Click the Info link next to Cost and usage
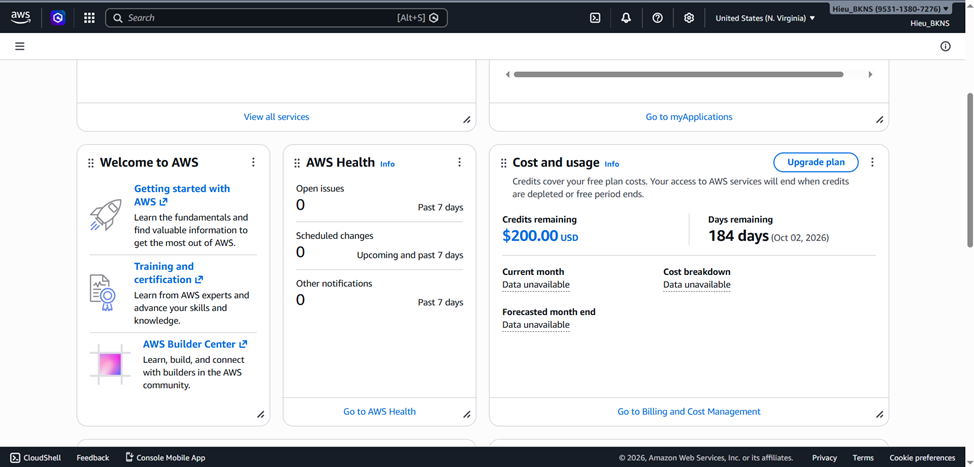This screenshot has height=467, width=974. (612, 164)
